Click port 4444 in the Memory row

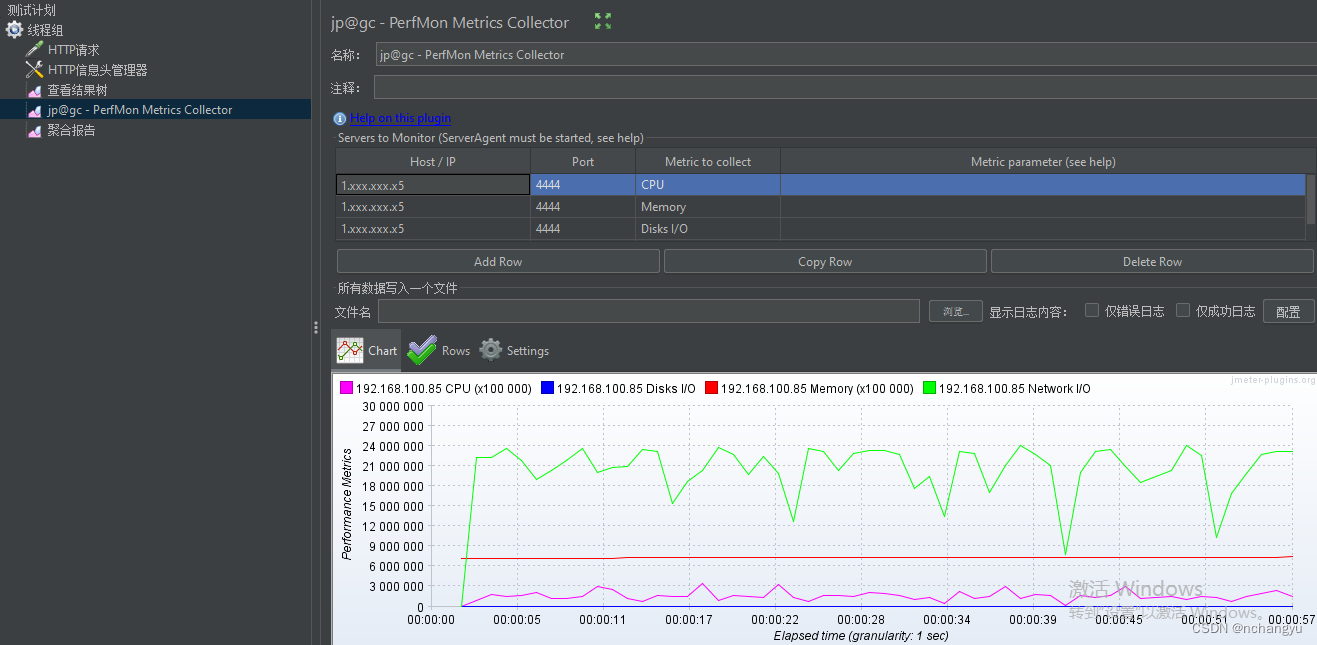(x=583, y=207)
